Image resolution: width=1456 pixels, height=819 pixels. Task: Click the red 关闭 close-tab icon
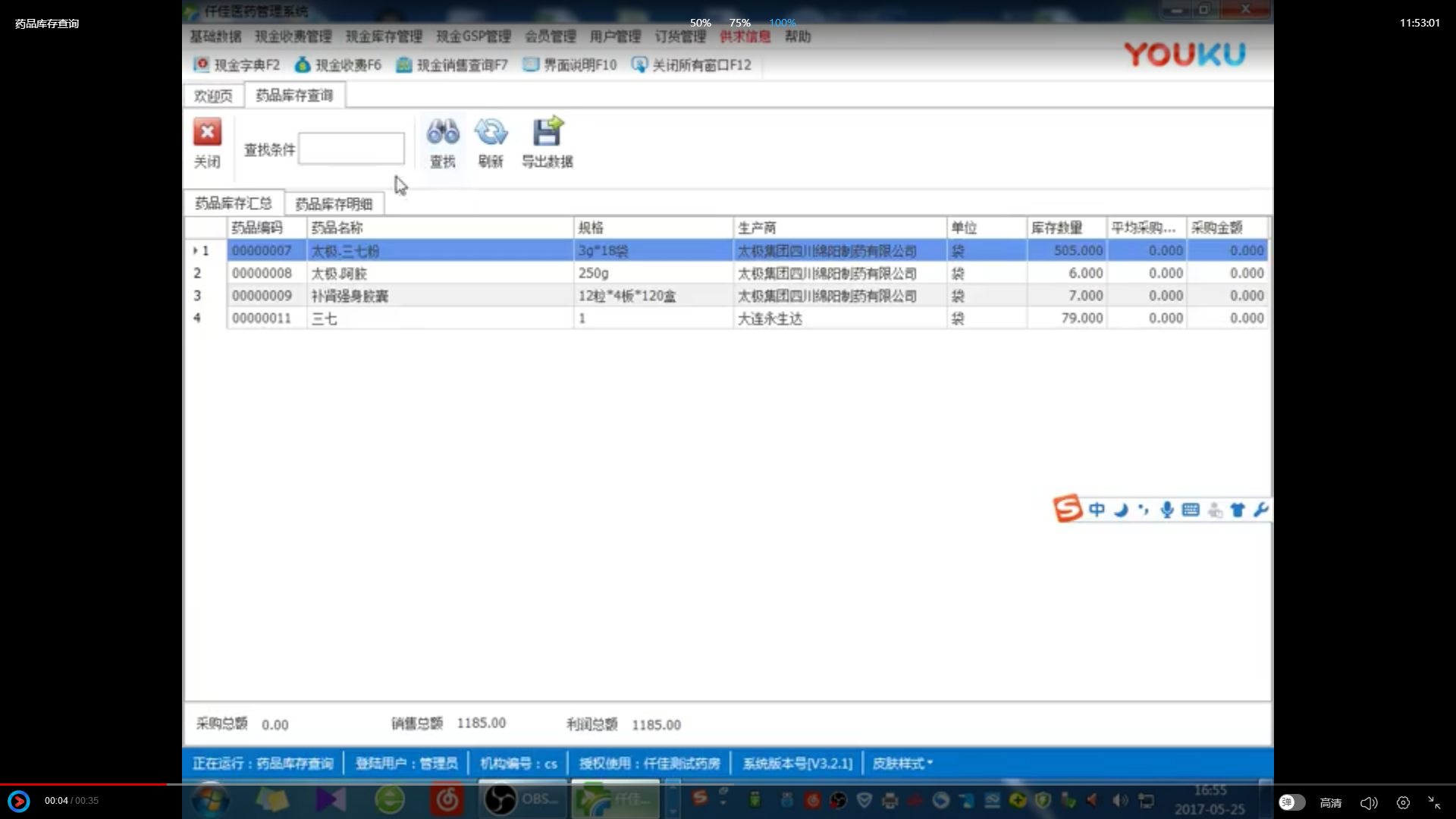tap(207, 132)
